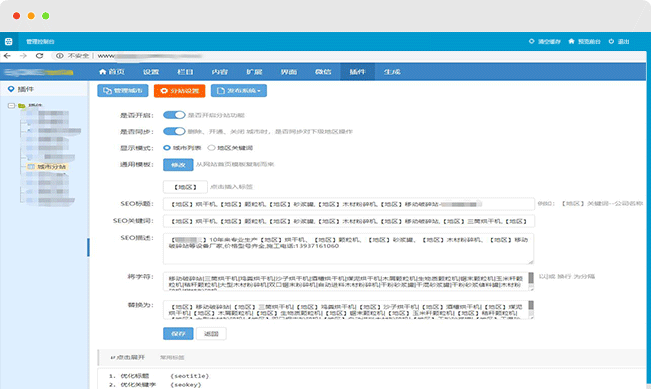
Task: Click the location pin icon beside 插件
Action: pos(11,89)
